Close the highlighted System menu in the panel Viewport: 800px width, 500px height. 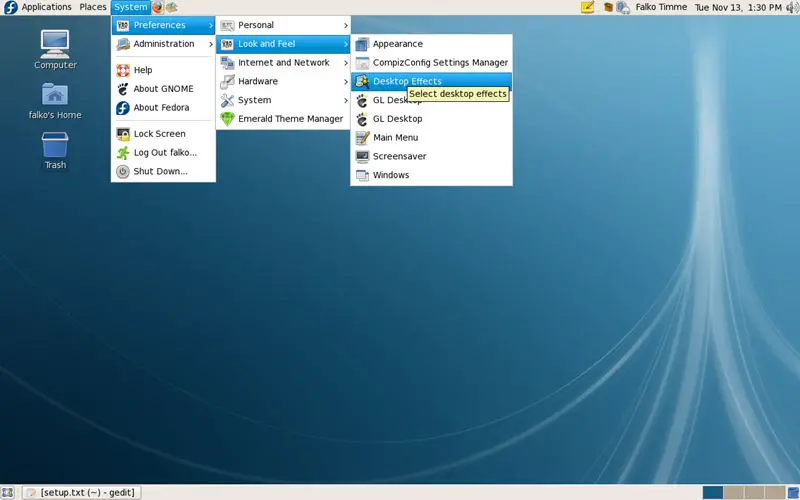click(x=131, y=7)
